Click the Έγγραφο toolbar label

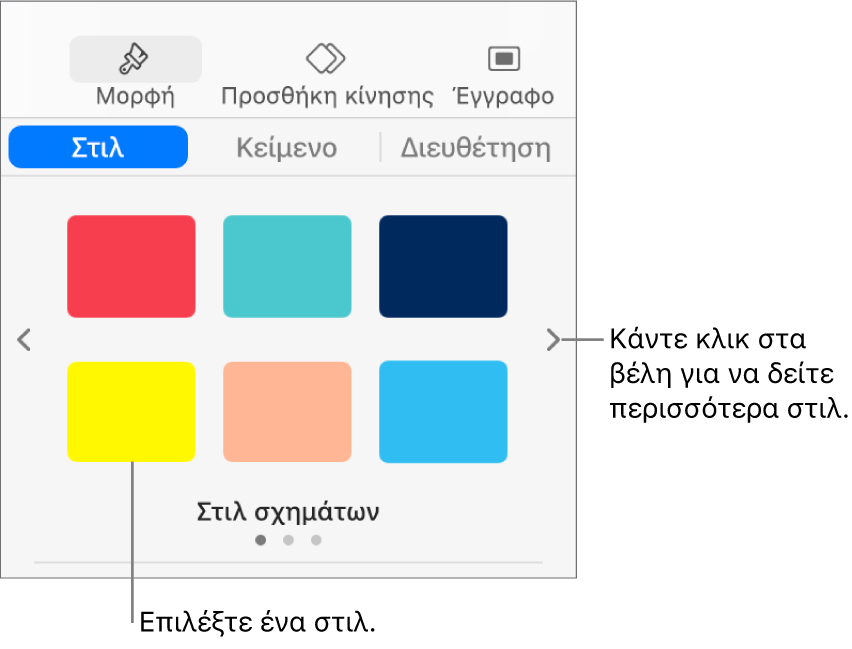pos(504,96)
